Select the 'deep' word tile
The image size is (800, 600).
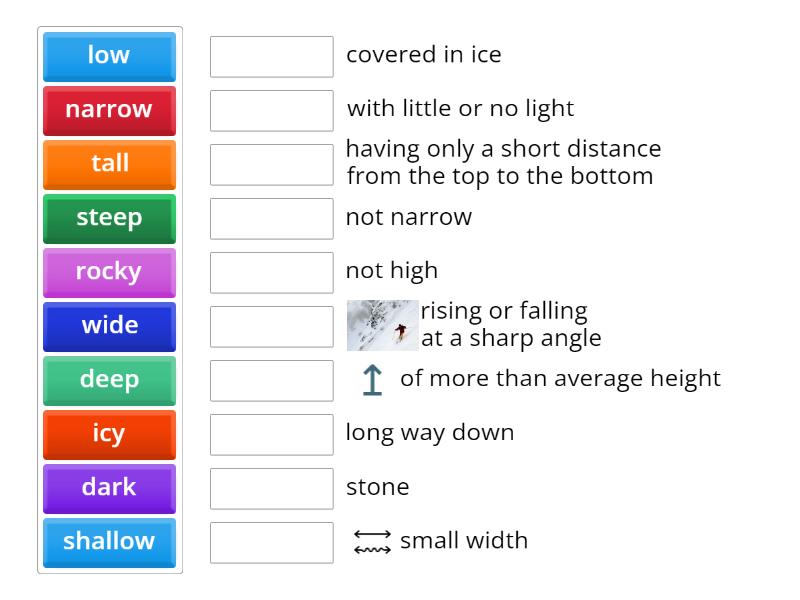click(x=108, y=380)
